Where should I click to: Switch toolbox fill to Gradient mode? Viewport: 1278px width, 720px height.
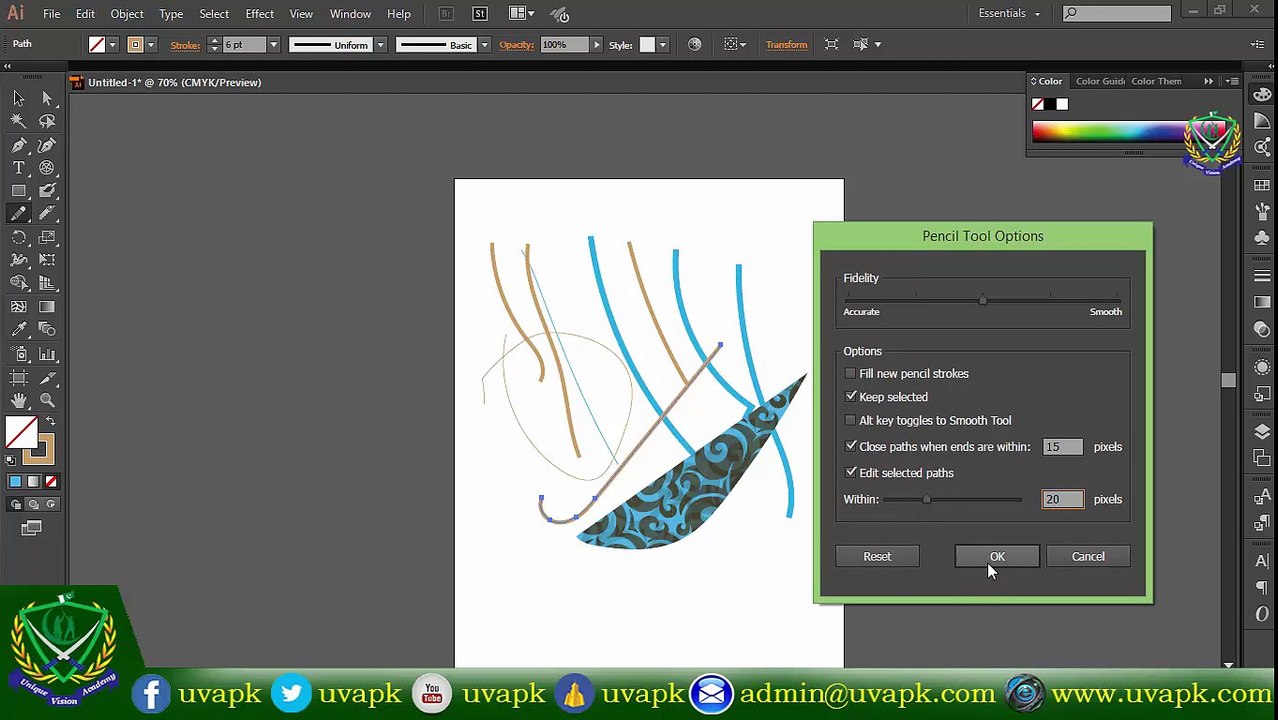tap(33, 482)
